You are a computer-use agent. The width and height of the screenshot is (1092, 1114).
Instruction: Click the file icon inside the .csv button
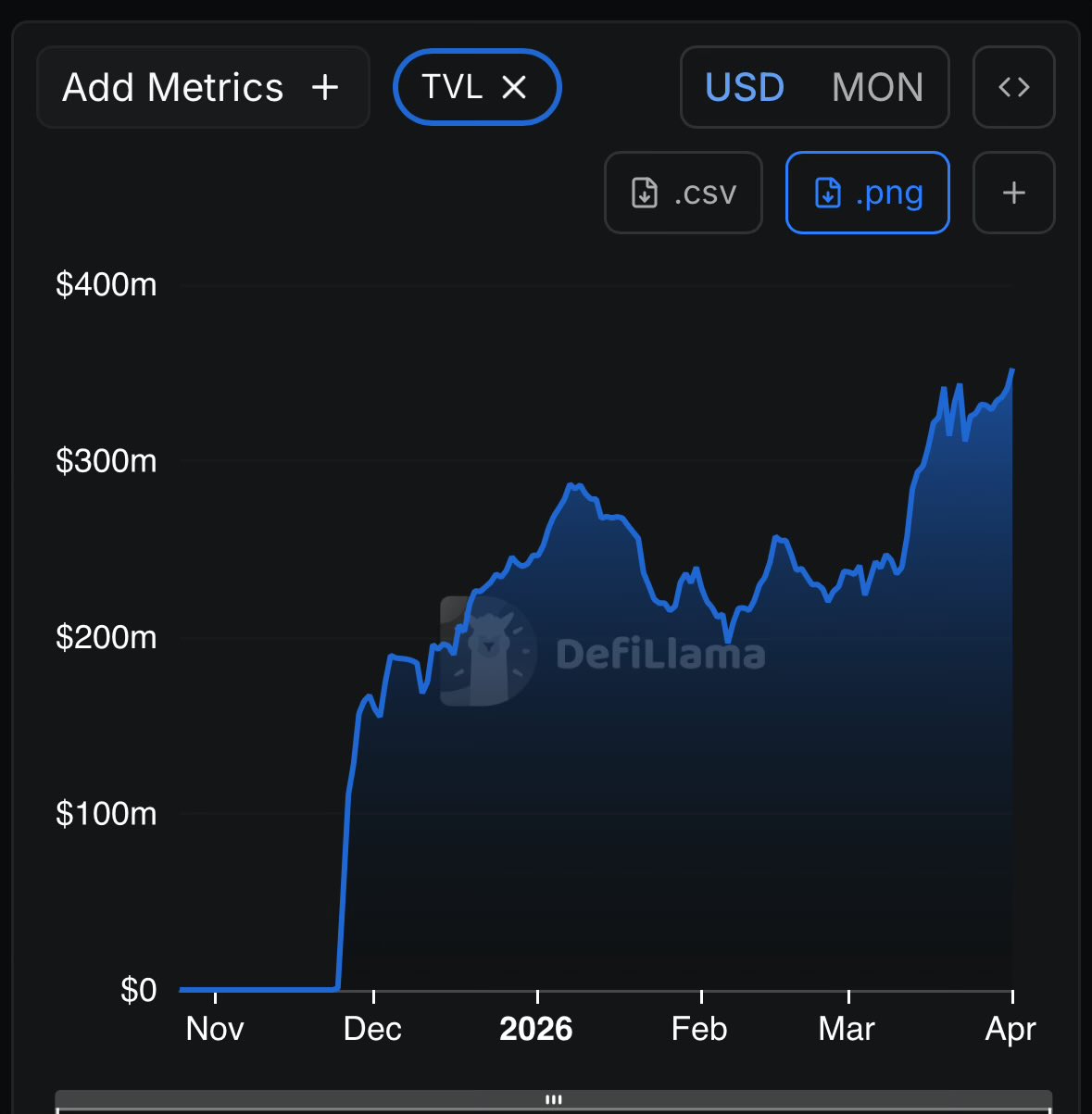[x=644, y=194]
